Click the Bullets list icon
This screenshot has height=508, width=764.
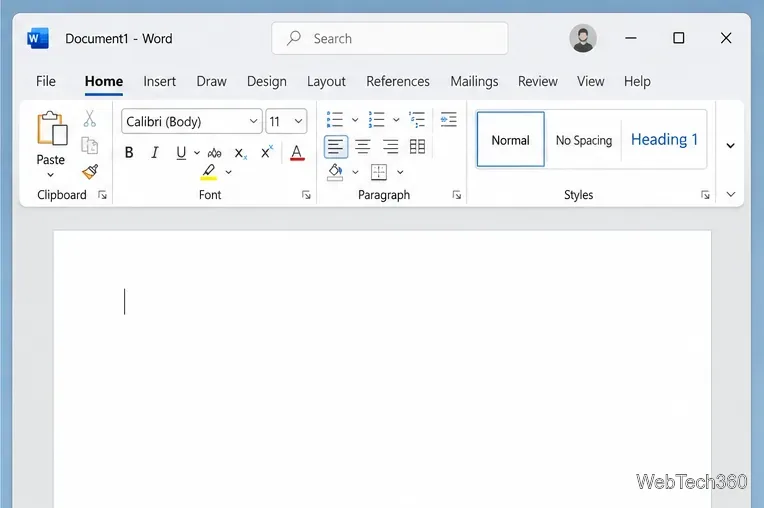(335, 119)
